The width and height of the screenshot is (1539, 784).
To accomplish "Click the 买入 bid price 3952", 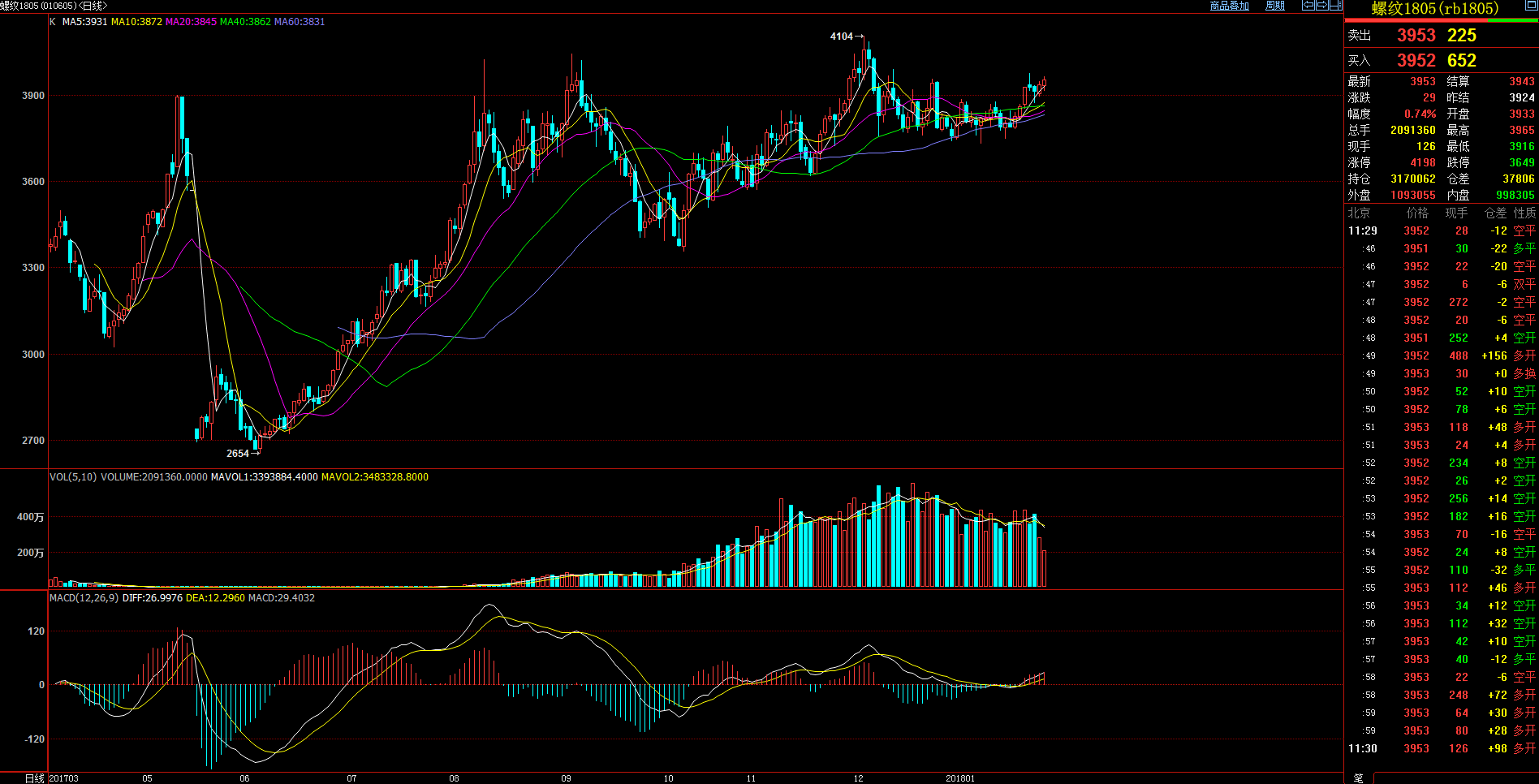I will point(1416,61).
